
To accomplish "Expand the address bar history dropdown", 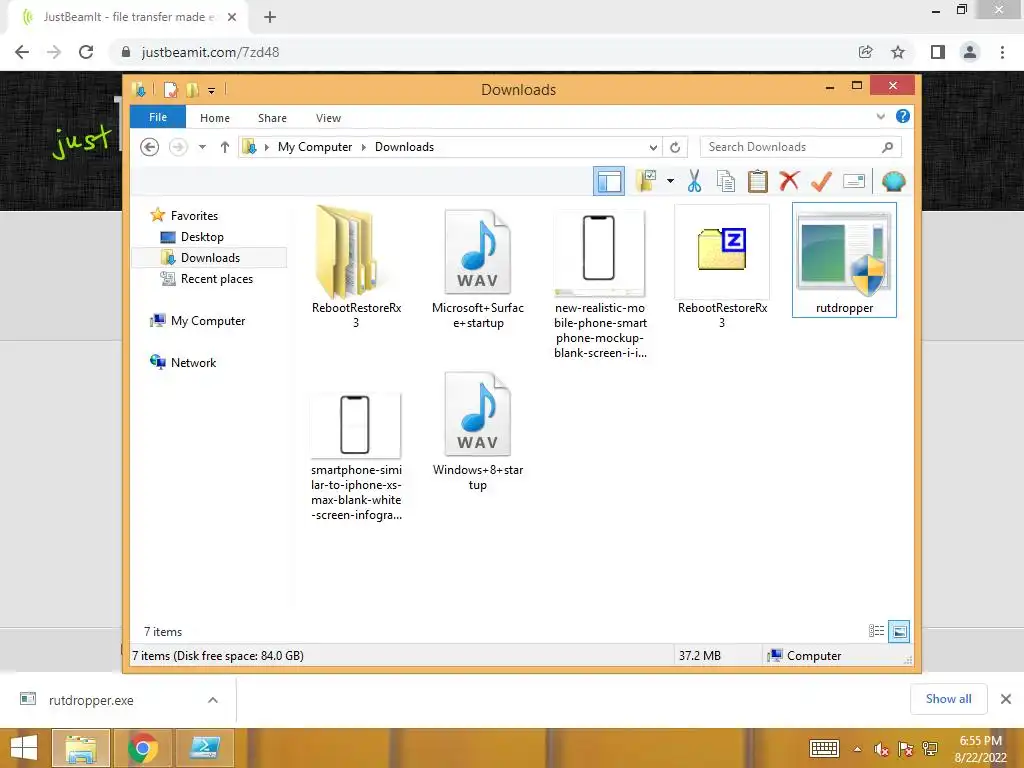I will (x=653, y=147).
